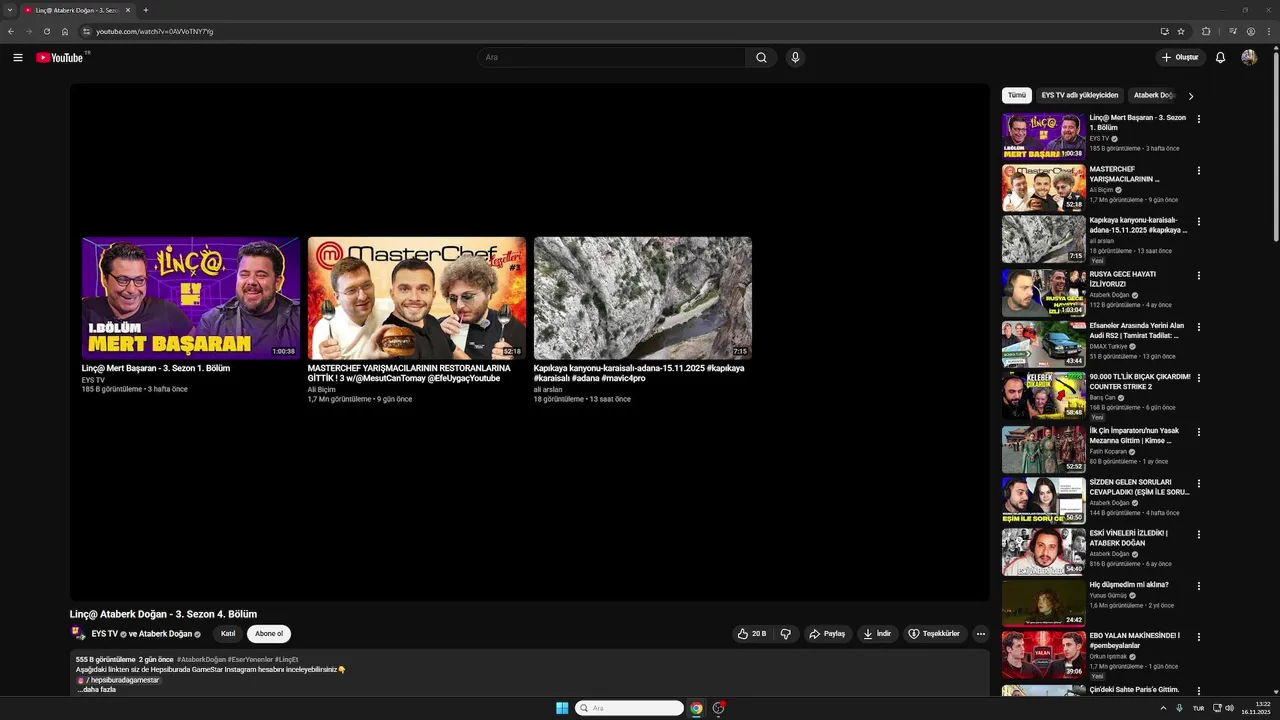Click the TUR language indicator in taskbar
This screenshot has height=720, width=1280.
point(1198,708)
